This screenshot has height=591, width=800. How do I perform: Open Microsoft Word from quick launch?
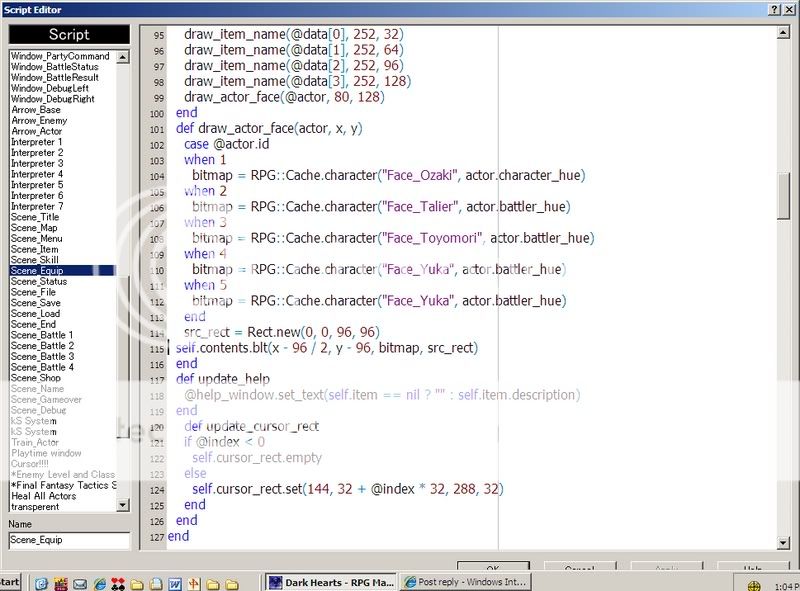[173, 582]
